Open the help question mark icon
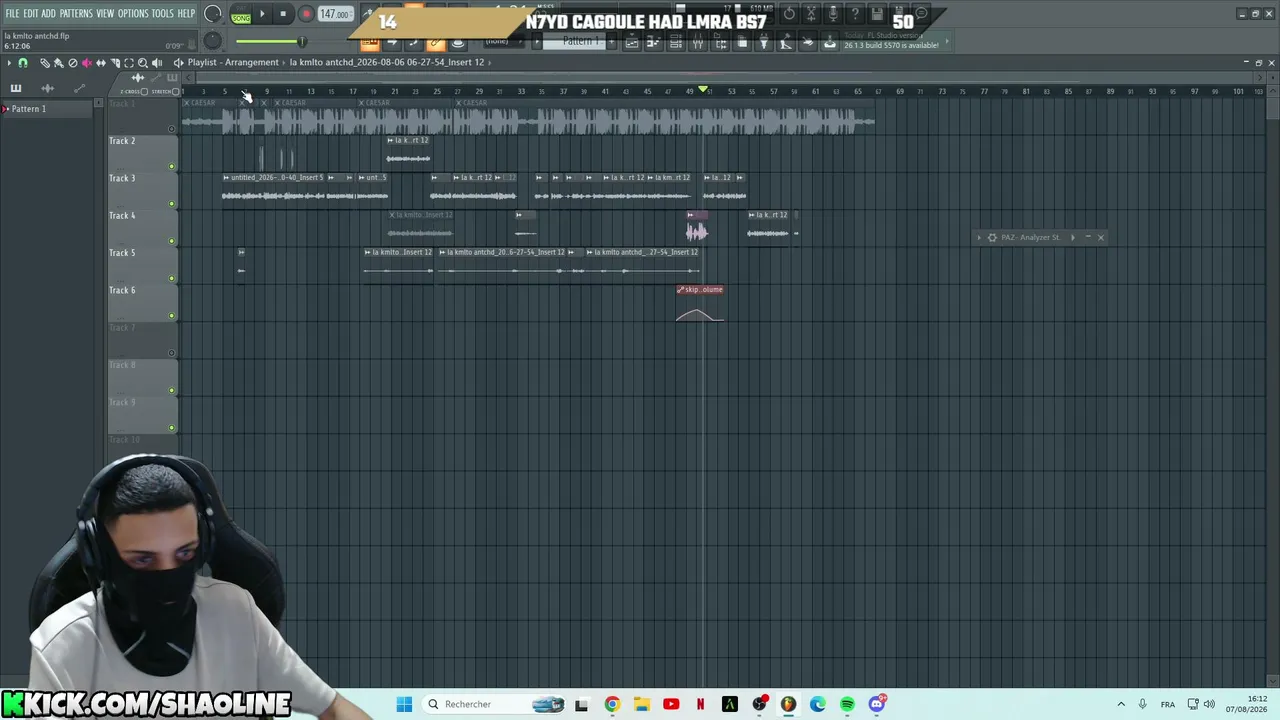Screen dimensions: 1280x720 [x=855, y=14]
